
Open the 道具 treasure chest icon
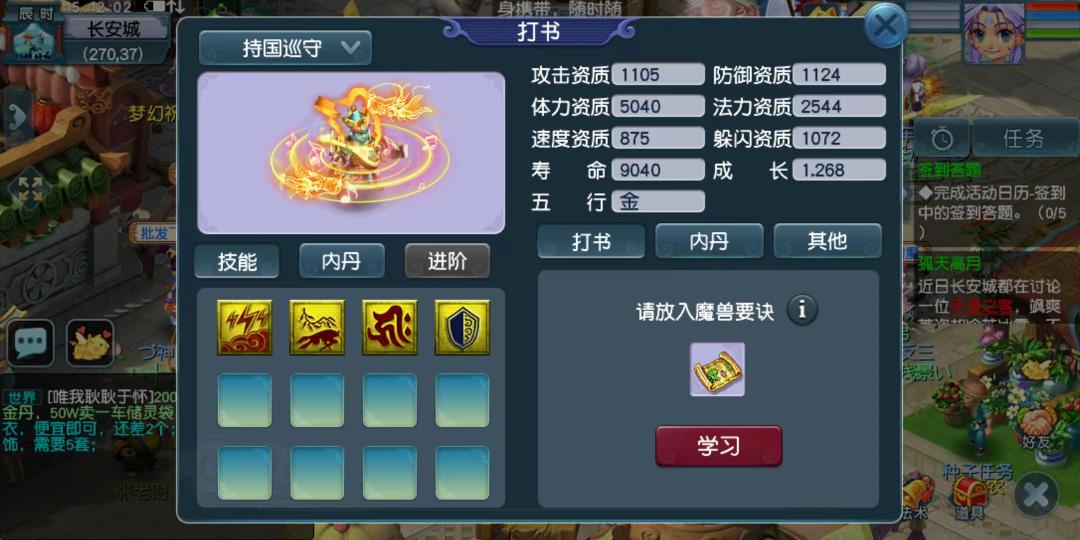969,496
